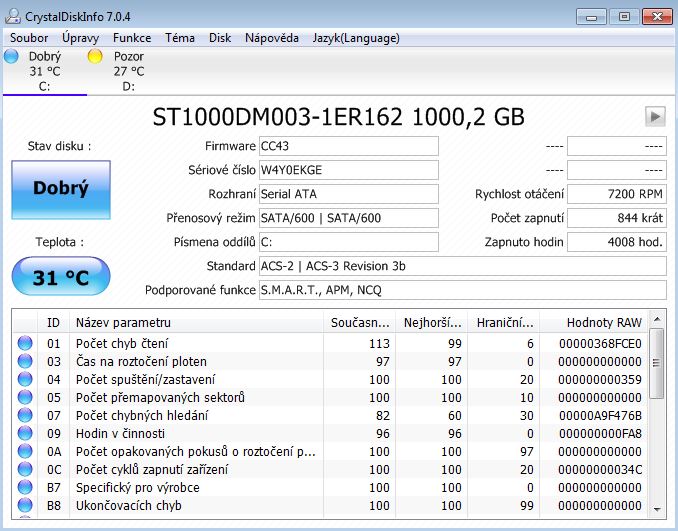Click the Firmware field showing CC43
This screenshot has width=678, height=531.
pyautogui.click(x=347, y=146)
